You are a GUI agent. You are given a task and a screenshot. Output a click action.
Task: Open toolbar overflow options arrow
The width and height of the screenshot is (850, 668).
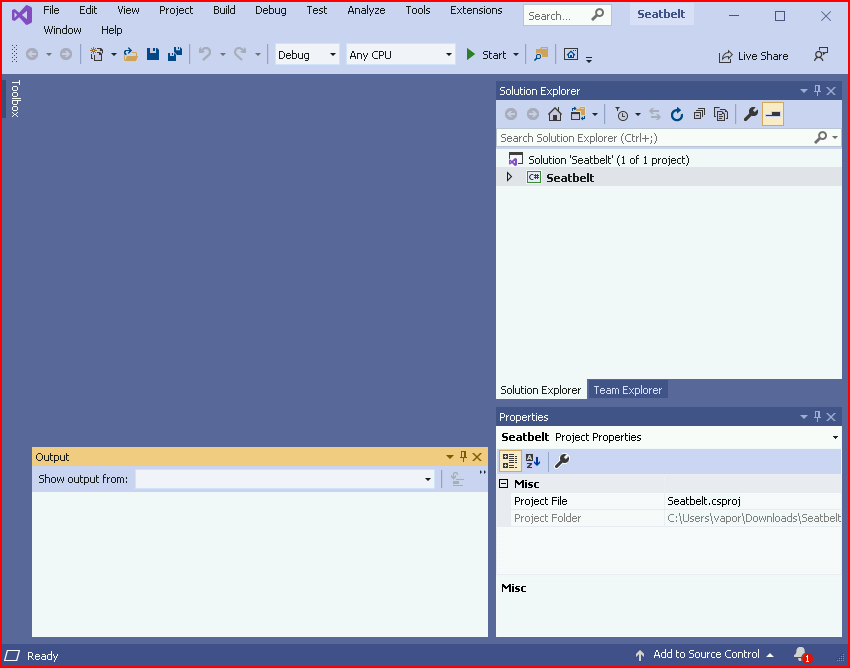pyautogui.click(x=589, y=60)
